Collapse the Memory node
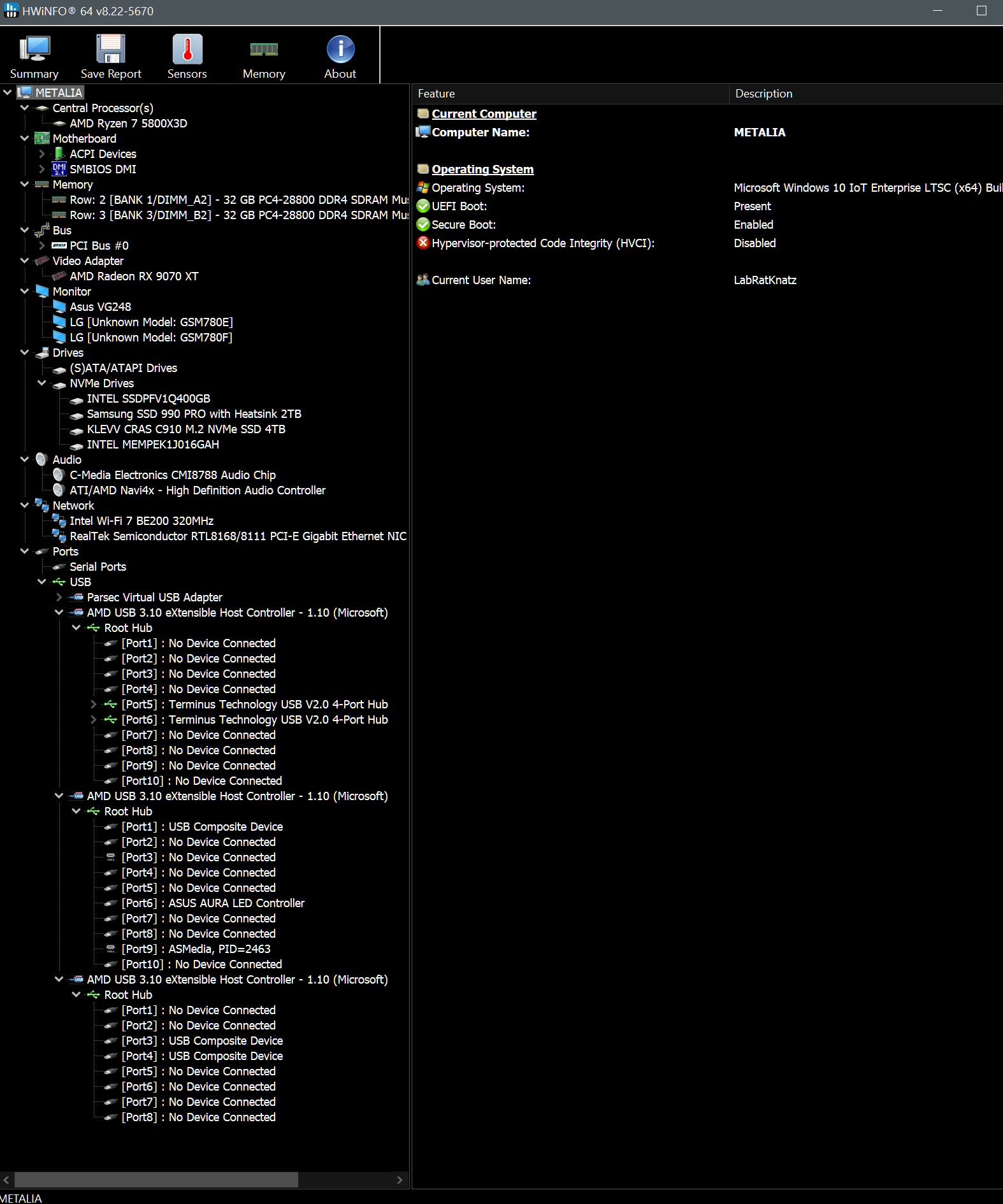 click(25, 184)
